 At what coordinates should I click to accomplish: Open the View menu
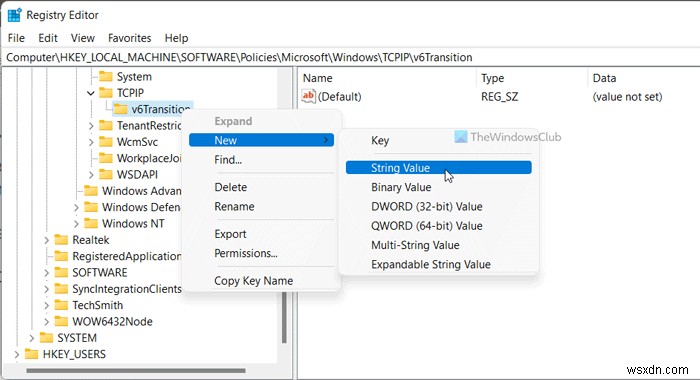tap(83, 38)
